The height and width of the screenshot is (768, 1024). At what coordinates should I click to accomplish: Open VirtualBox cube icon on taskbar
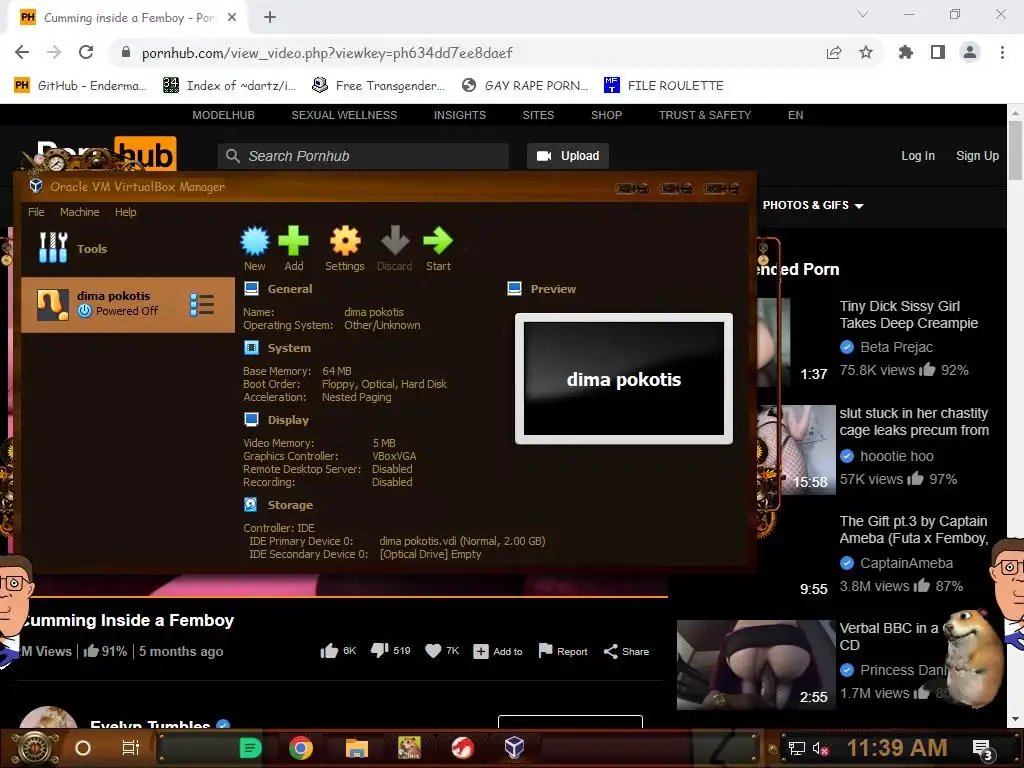[x=514, y=748]
